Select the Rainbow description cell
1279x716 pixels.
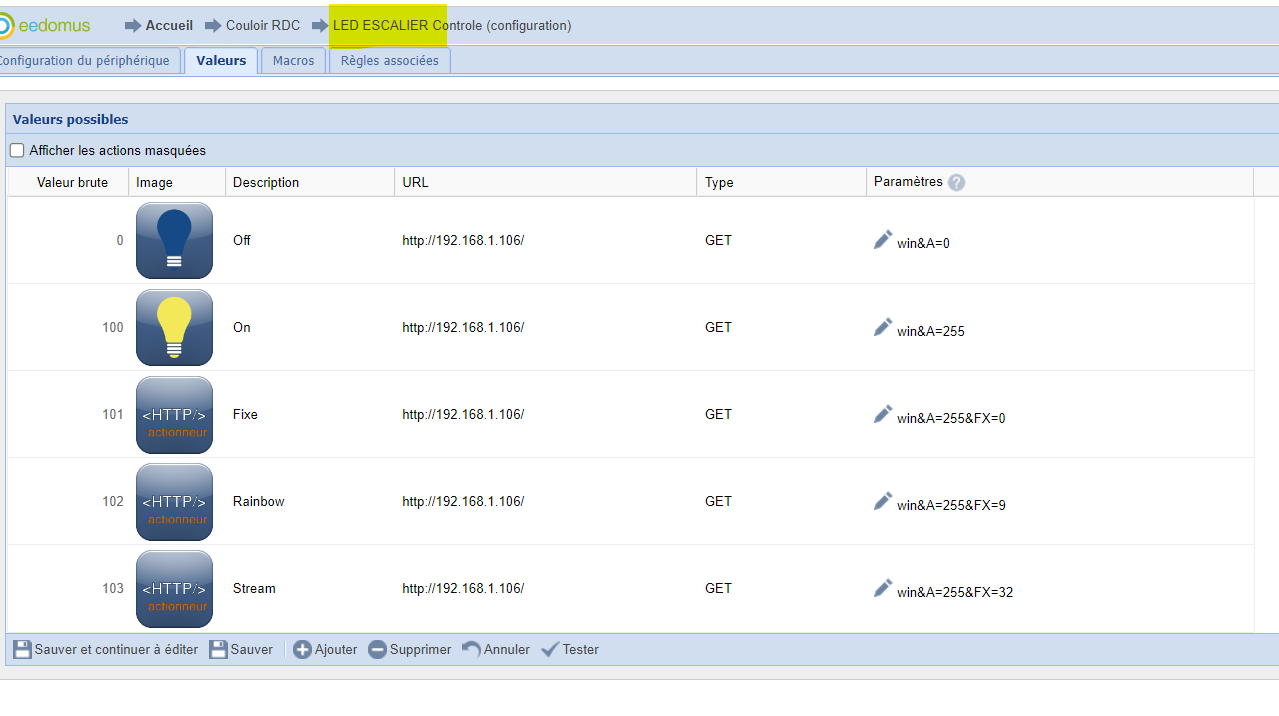310,501
